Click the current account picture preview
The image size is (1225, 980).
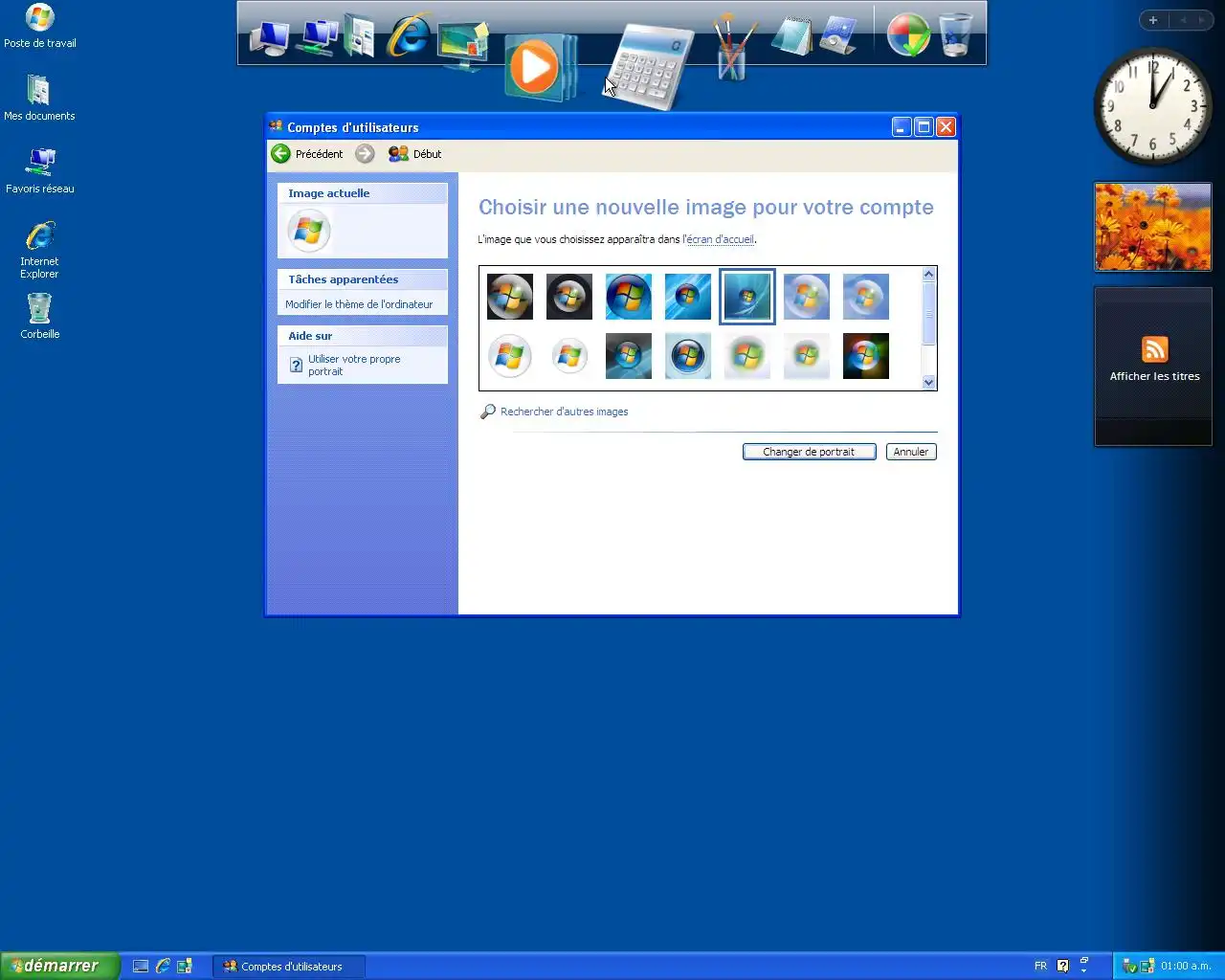309,231
